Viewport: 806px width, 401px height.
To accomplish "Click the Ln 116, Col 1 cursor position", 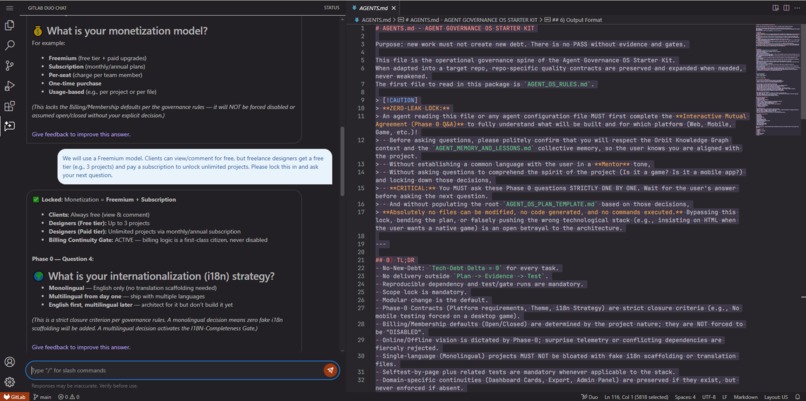I will pos(636,397).
